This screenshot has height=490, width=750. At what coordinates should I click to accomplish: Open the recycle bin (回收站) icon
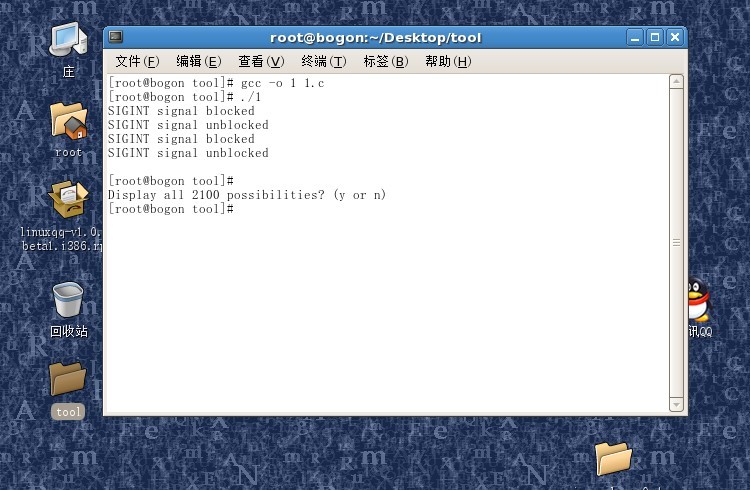pos(68,300)
